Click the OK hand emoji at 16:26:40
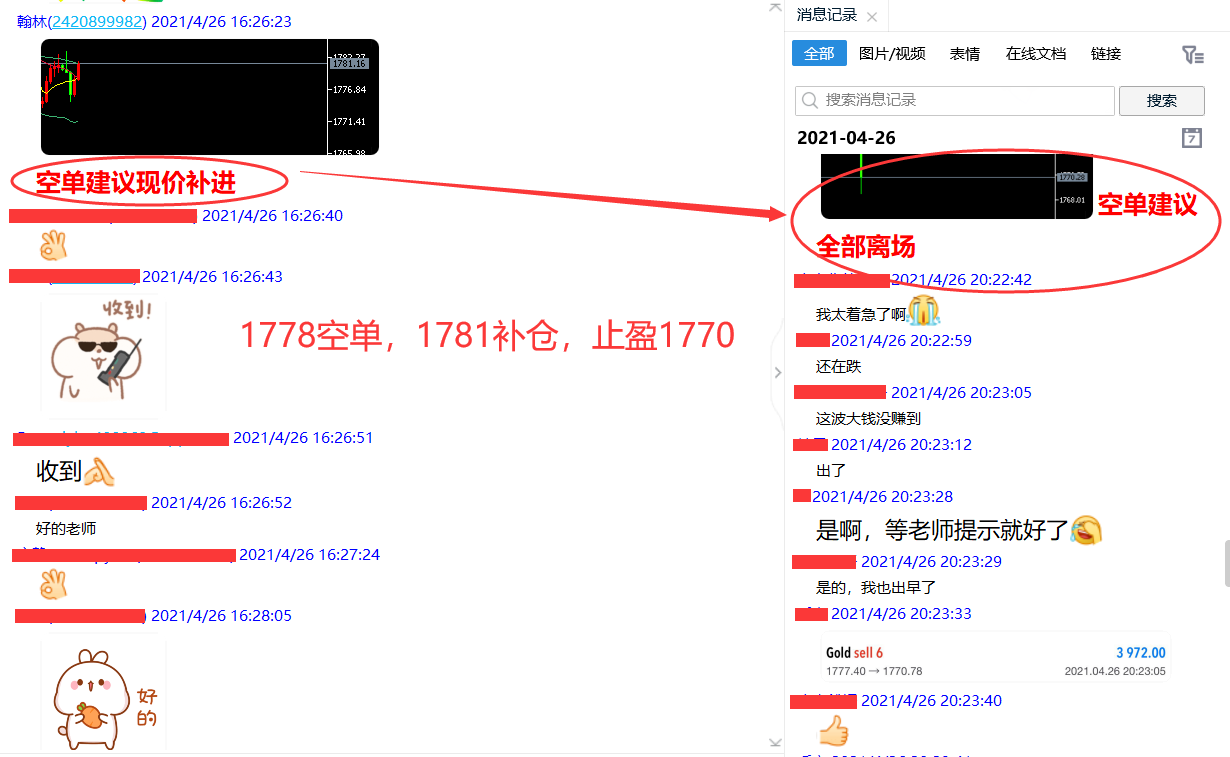The image size is (1230, 757). pyautogui.click(x=53, y=245)
